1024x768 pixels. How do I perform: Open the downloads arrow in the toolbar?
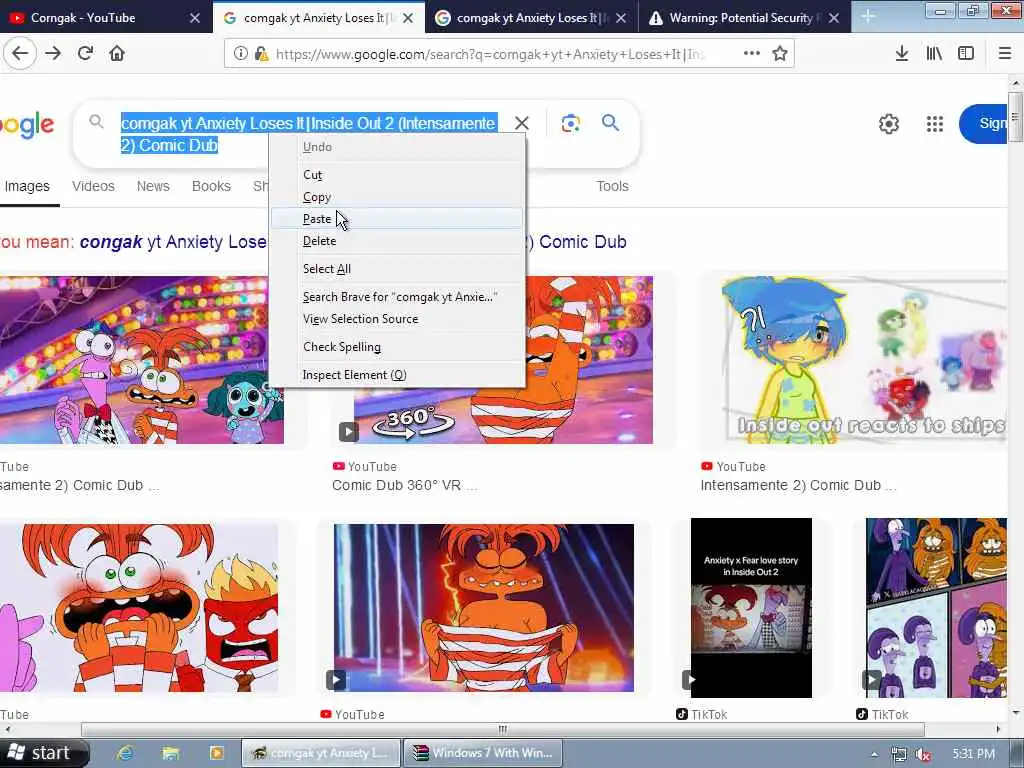[901, 54]
